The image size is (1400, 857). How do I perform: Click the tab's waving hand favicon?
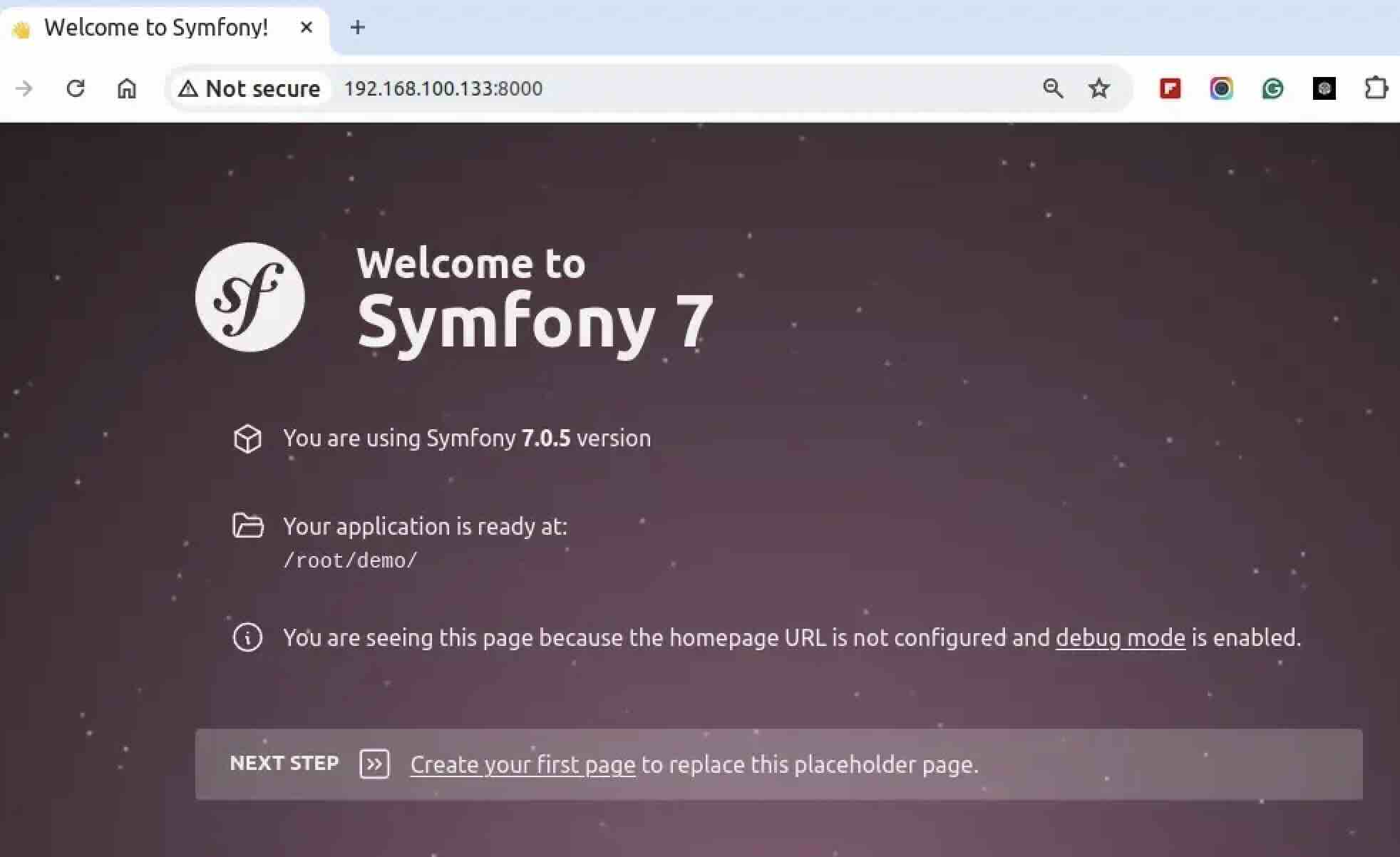click(21, 29)
